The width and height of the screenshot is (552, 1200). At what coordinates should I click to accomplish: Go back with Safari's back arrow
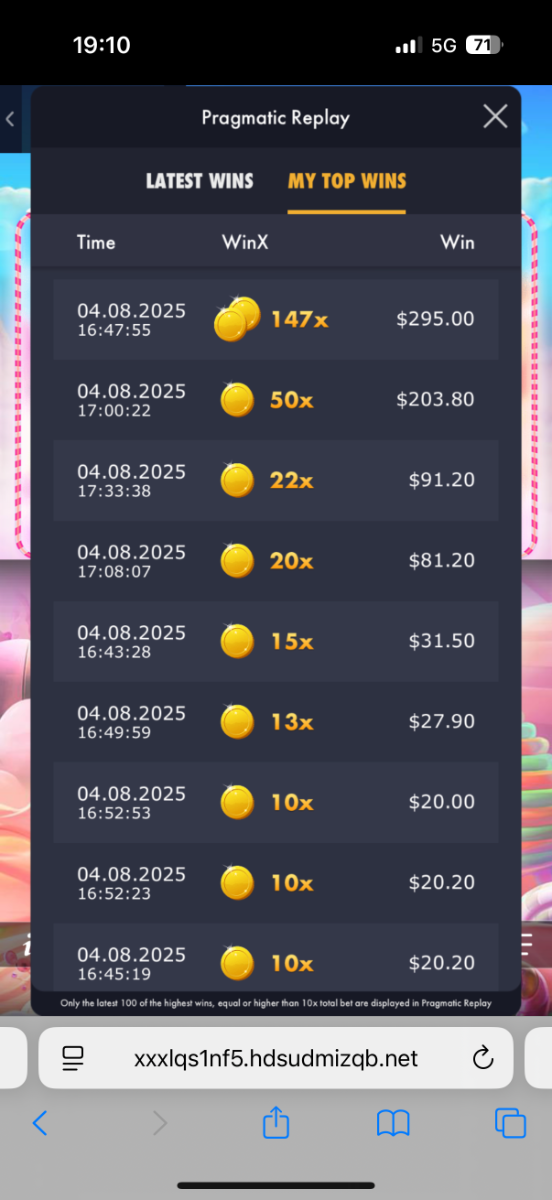coord(40,1124)
